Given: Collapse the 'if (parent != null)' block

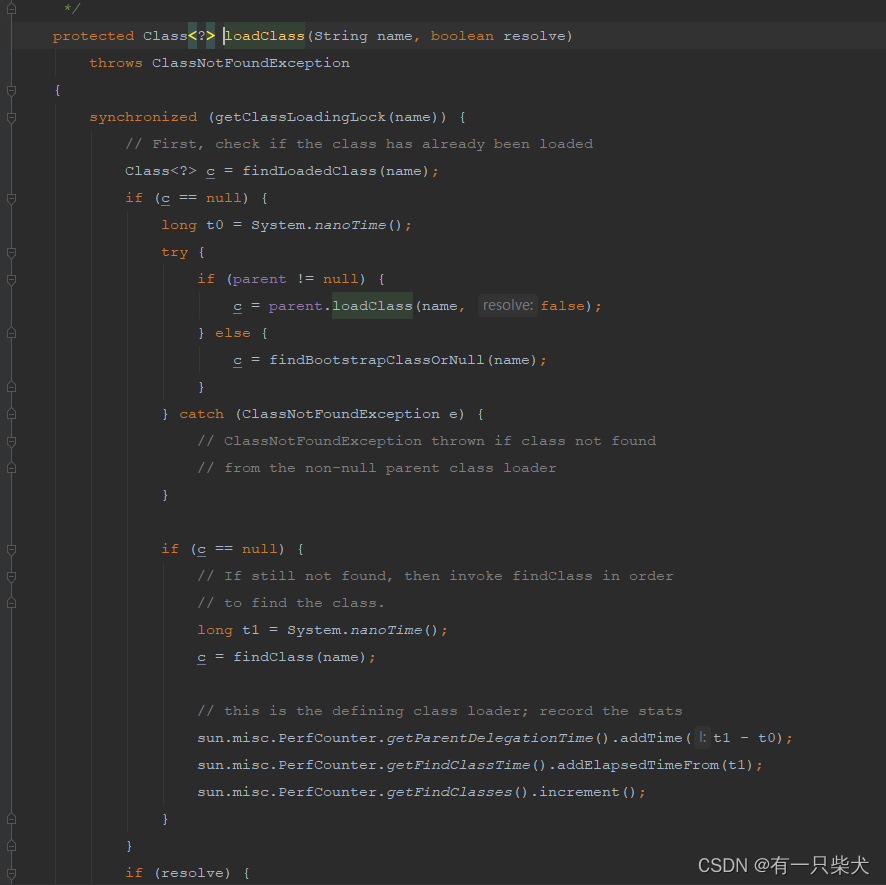Looking at the screenshot, I should point(11,279).
